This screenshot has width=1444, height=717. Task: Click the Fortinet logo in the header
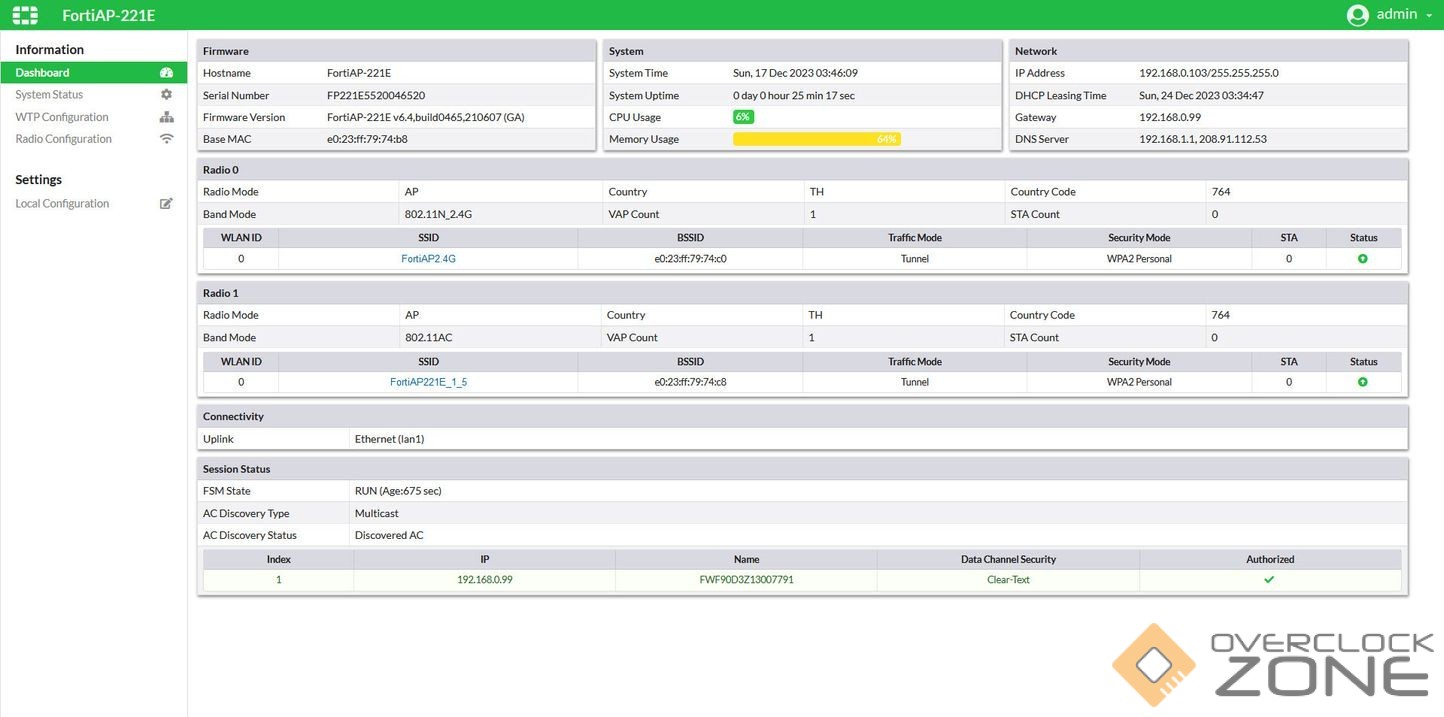coord(25,15)
